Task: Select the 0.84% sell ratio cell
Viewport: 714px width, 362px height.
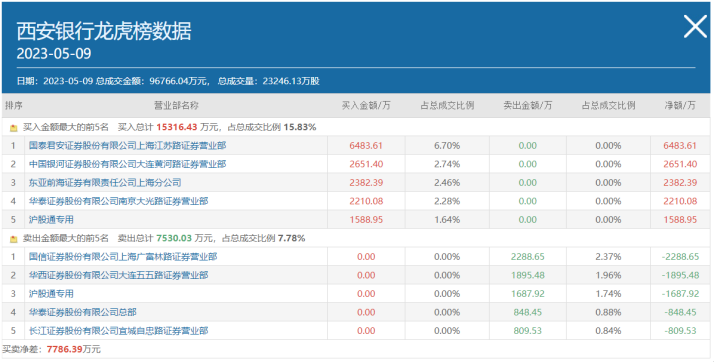Action: (608, 331)
